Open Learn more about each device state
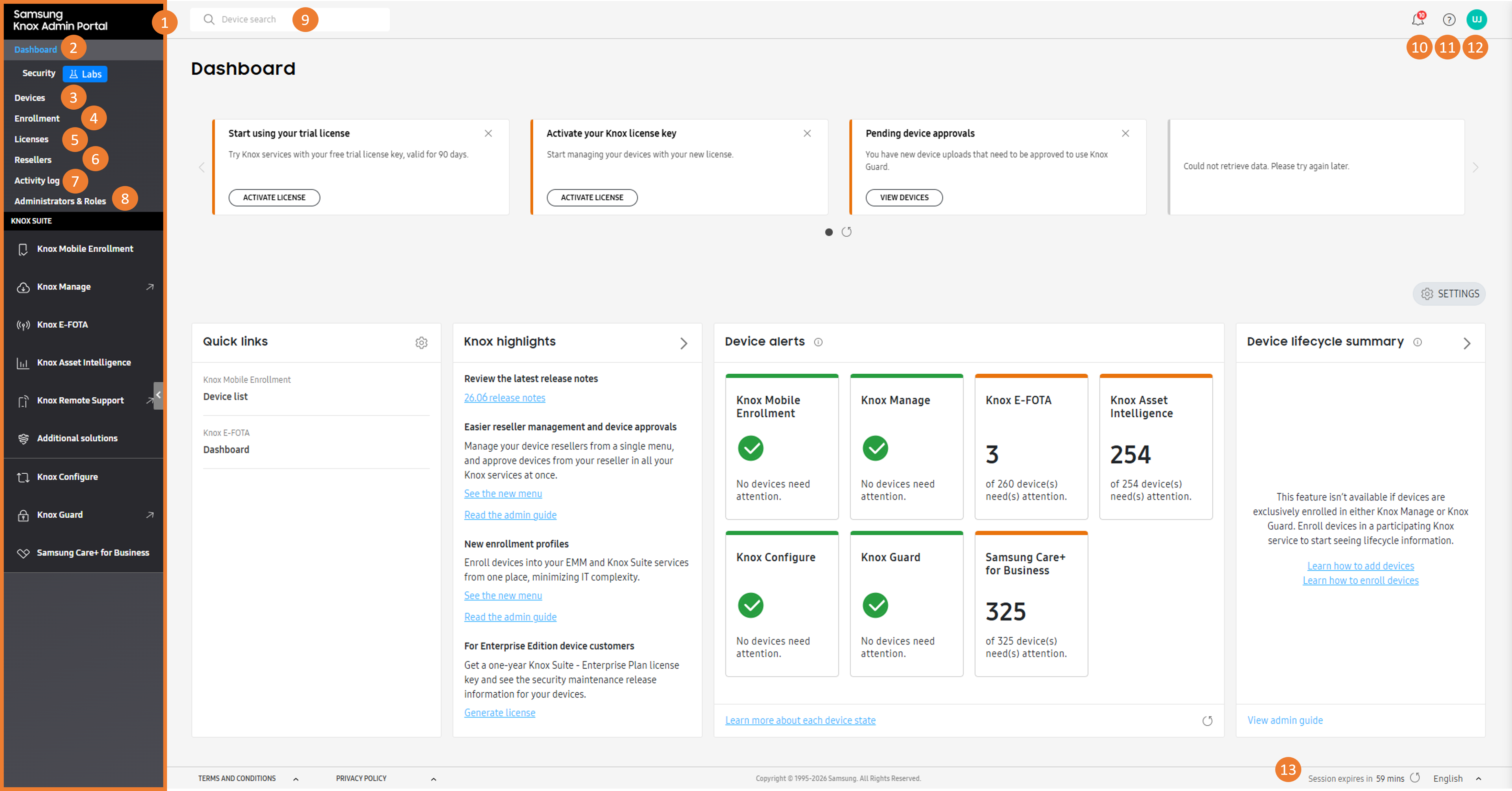The height and width of the screenshot is (791, 1512). [800, 720]
